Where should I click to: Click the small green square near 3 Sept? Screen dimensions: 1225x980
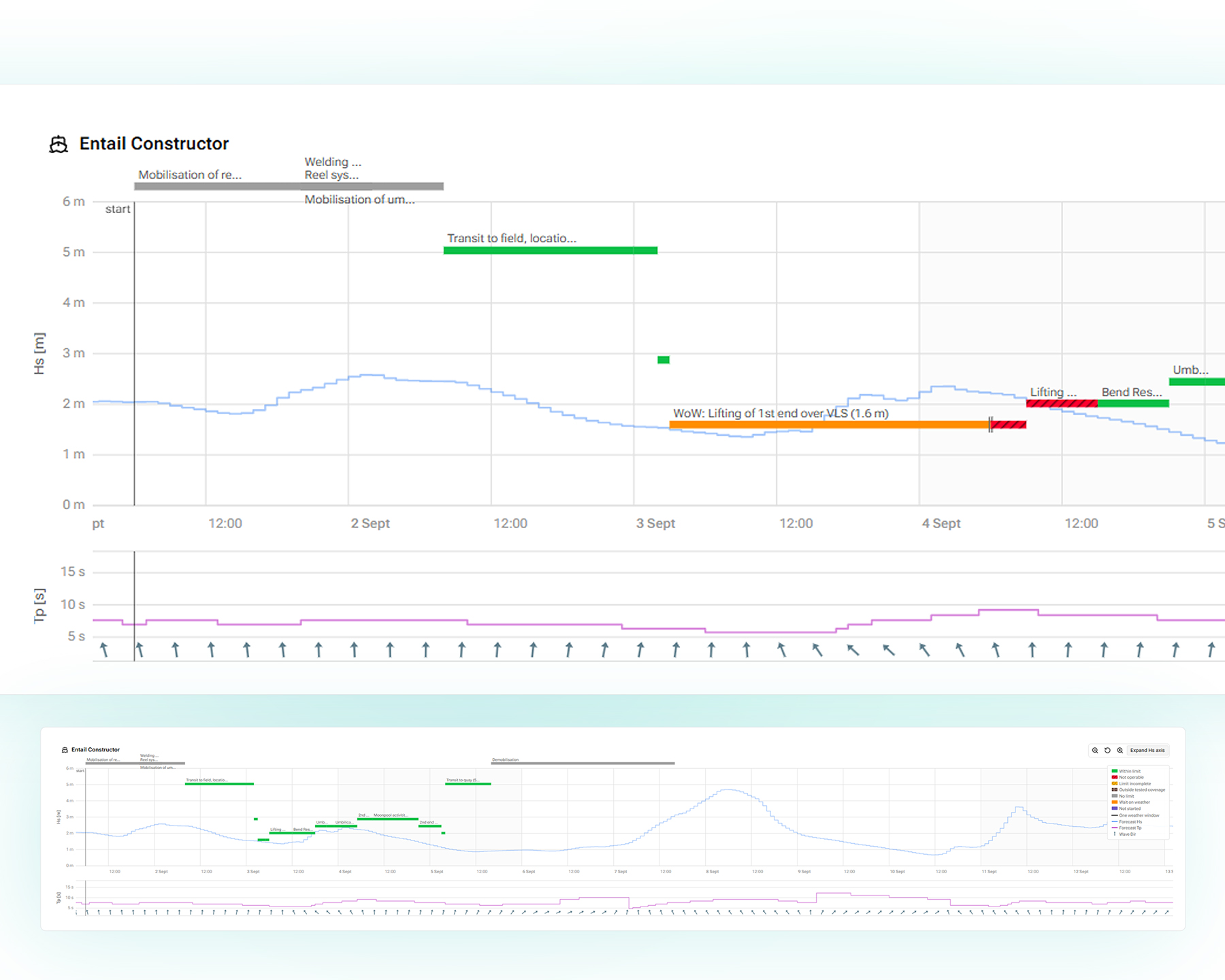664,360
